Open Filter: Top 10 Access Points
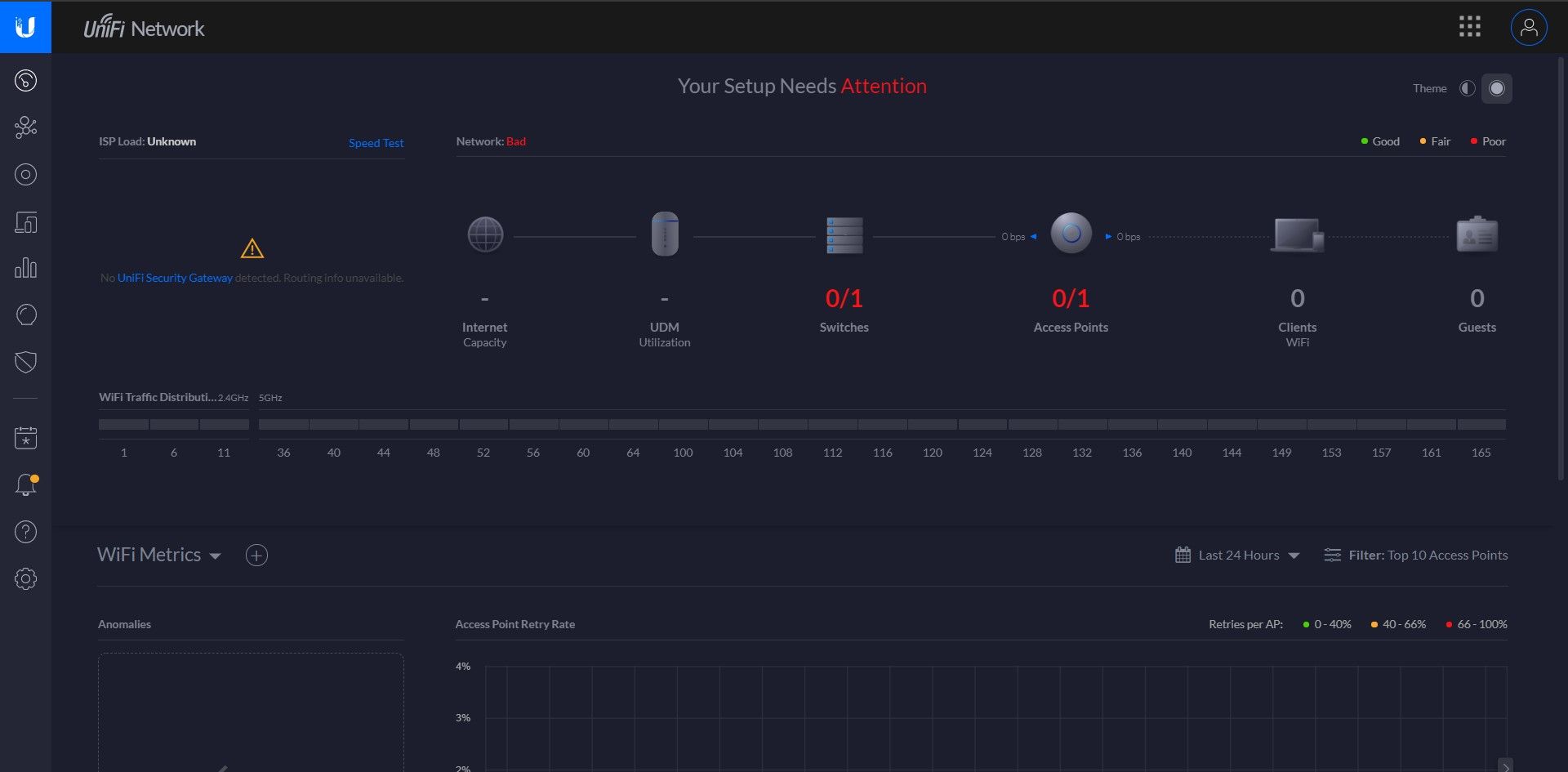1568x772 pixels. (x=1415, y=556)
